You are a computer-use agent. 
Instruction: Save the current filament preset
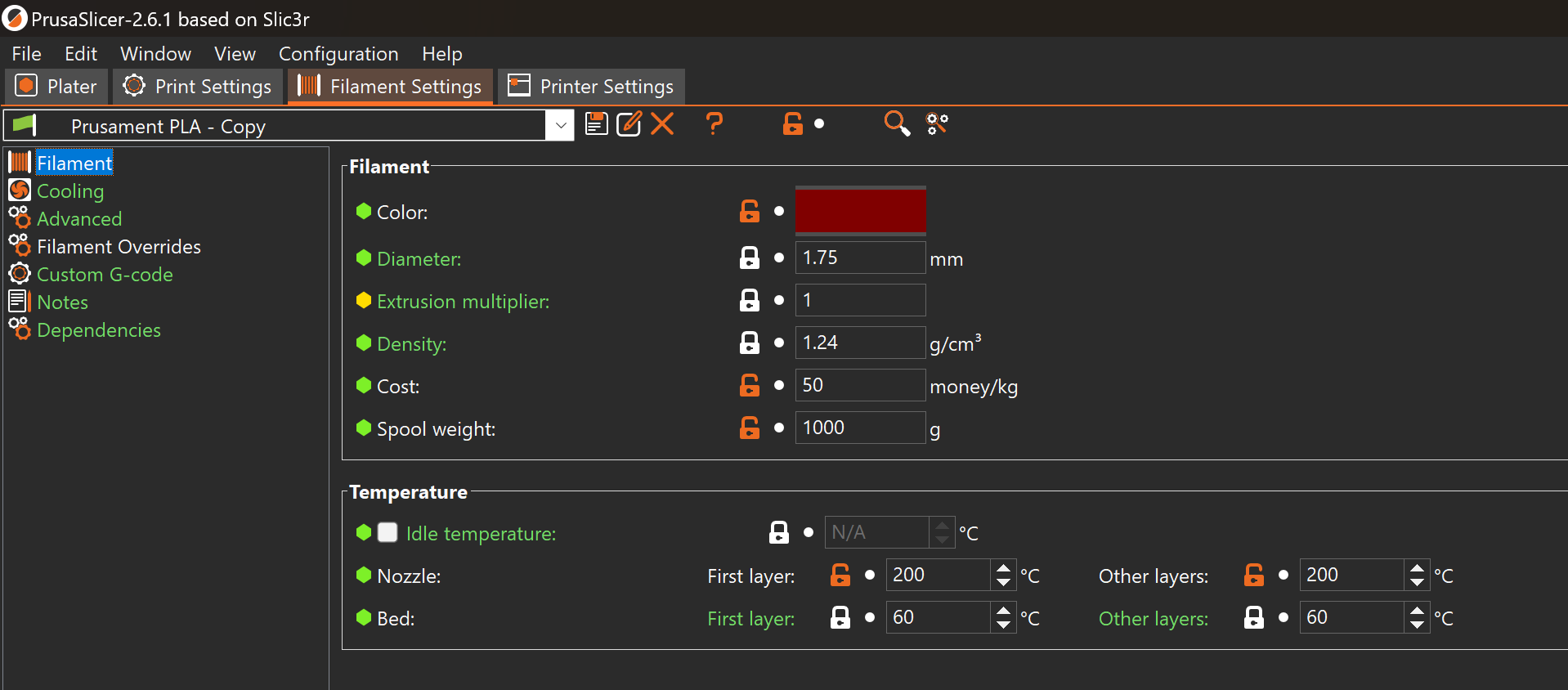pyautogui.click(x=597, y=124)
